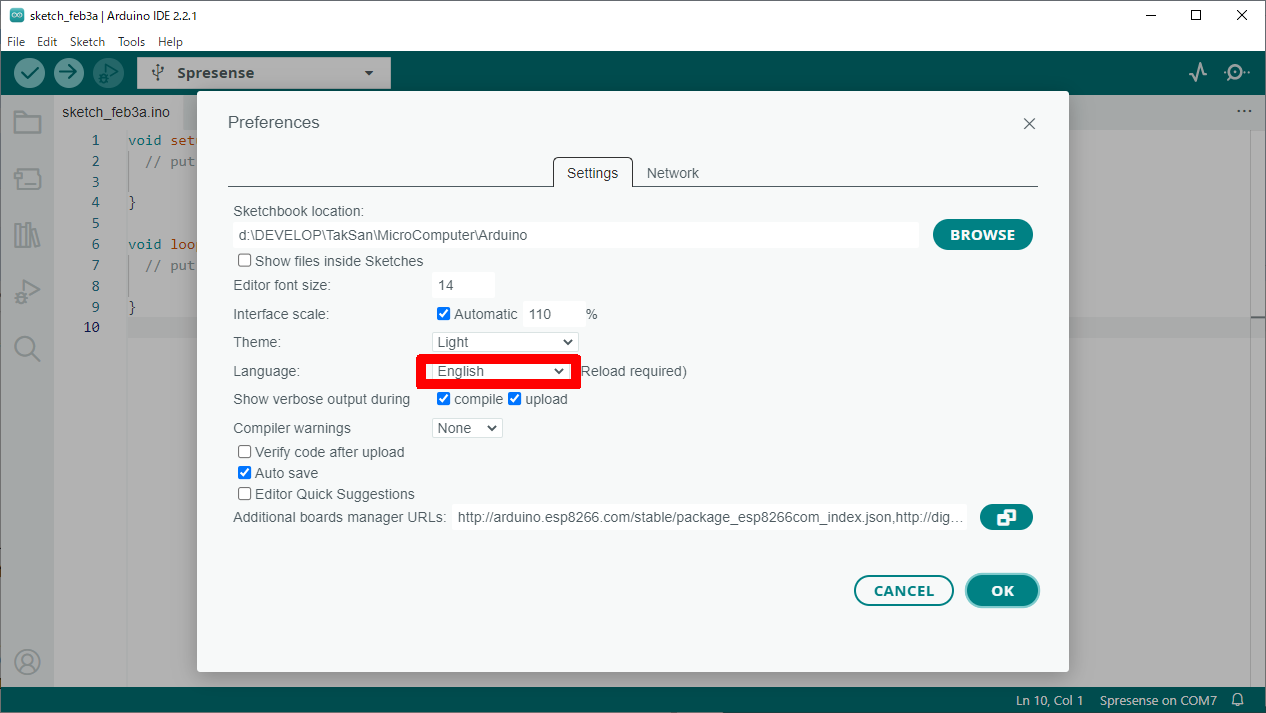This screenshot has width=1266, height=713.
Task: Open Library Manager sidebar icon
Action: tap(27, 236)
